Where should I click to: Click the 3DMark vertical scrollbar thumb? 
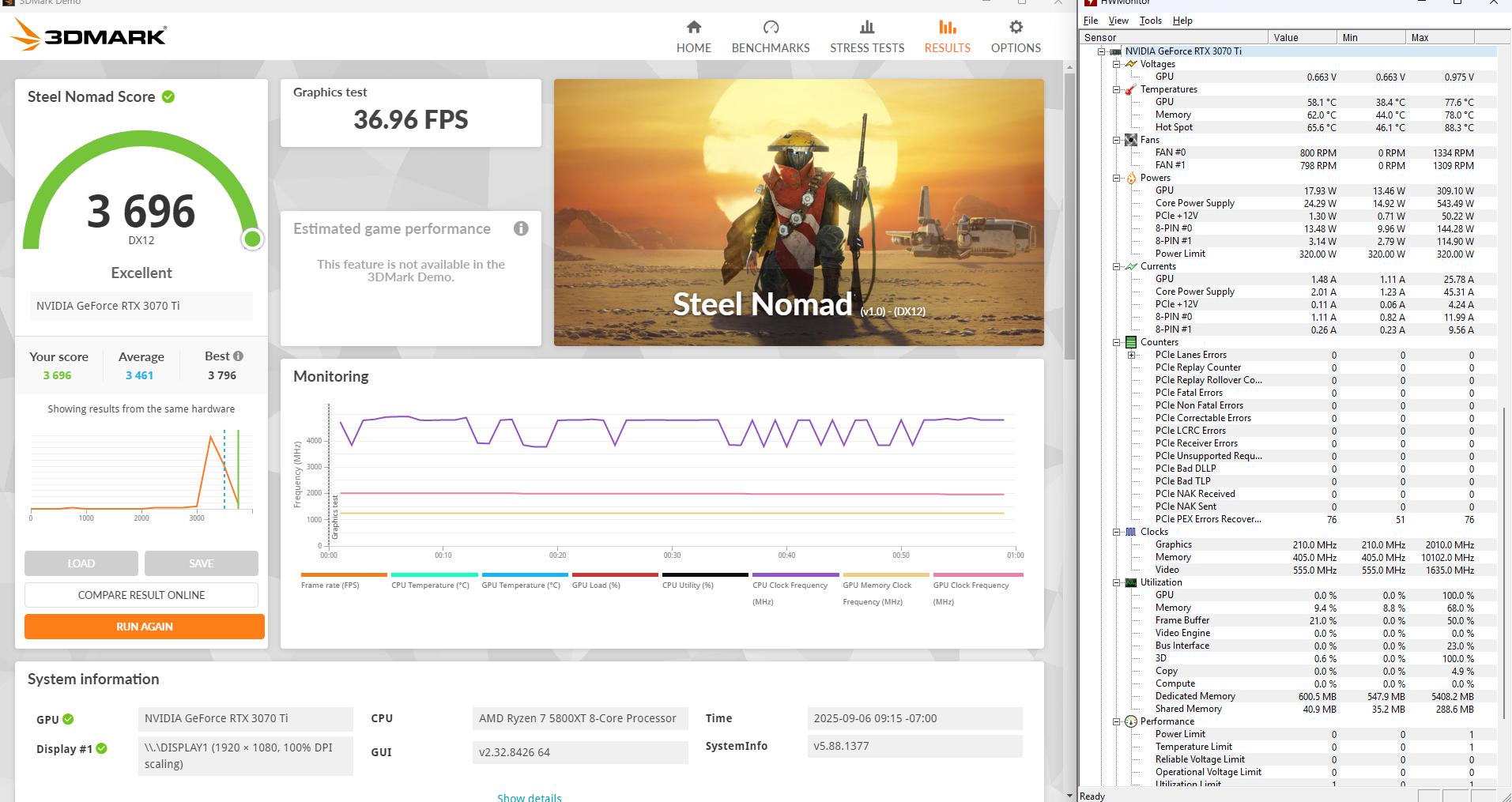tap(1069, 215)
